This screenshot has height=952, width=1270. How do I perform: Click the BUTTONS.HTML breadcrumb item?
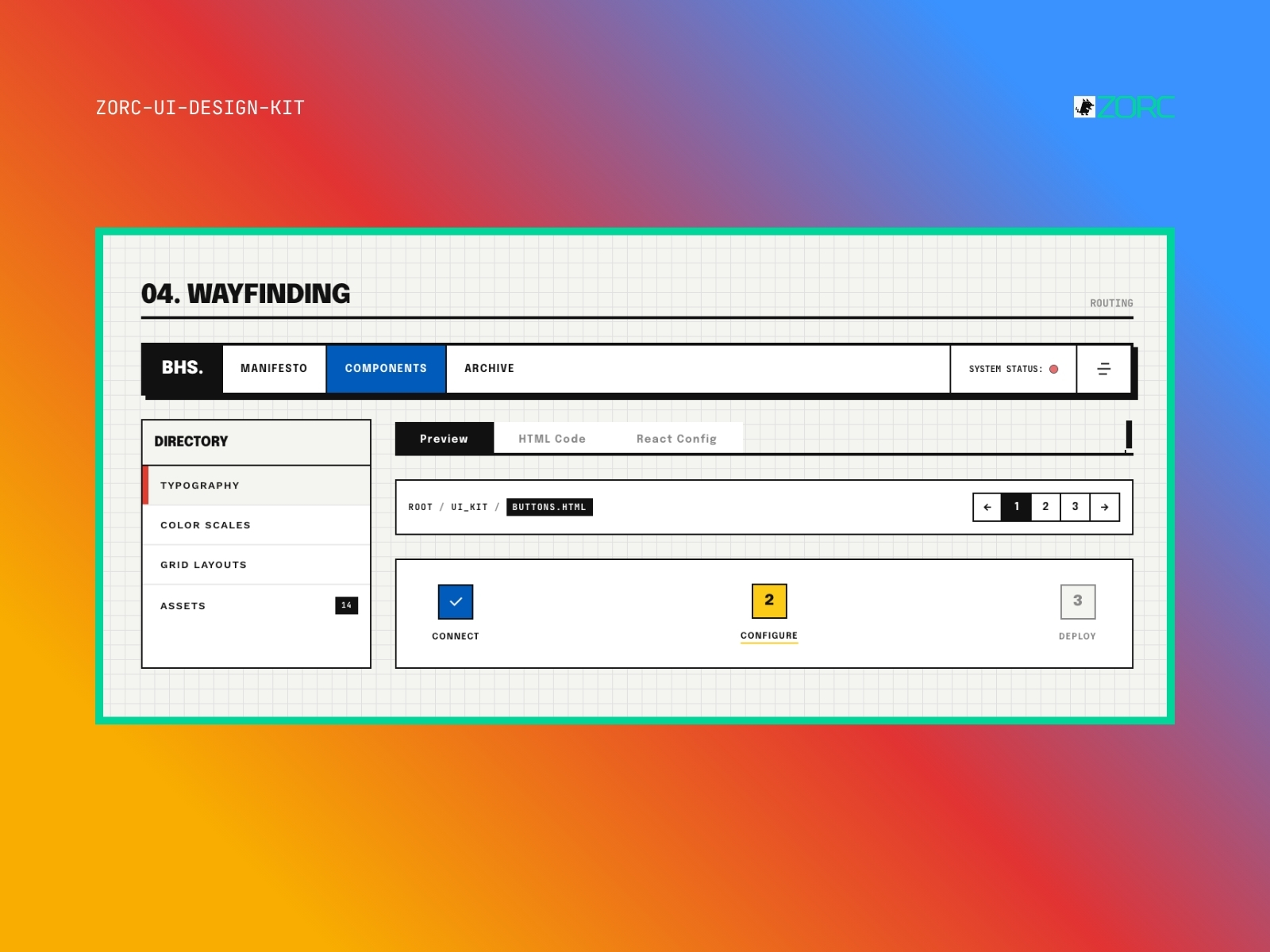point(549,507)
